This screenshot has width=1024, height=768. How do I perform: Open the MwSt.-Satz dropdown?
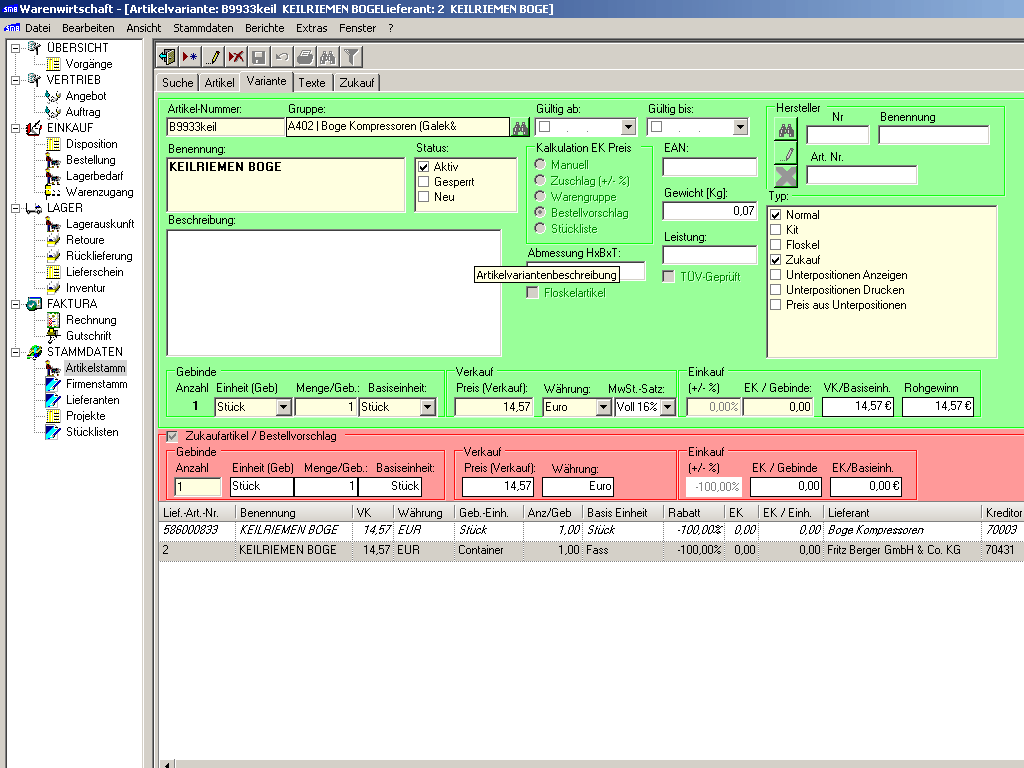[x=667, y=407]
